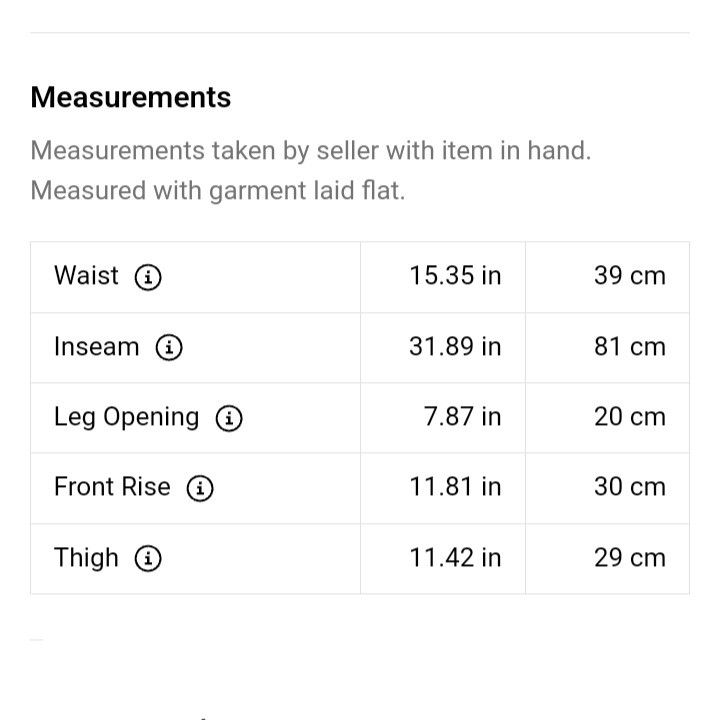
Task: Click the Inseam label
Action: [x=96, y=346]
